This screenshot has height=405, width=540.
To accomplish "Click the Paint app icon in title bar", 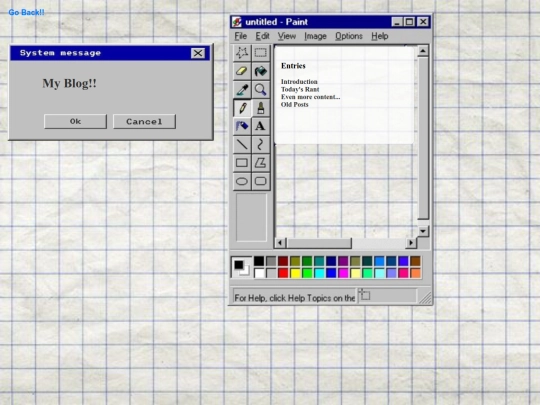I will tap(237, 22).
